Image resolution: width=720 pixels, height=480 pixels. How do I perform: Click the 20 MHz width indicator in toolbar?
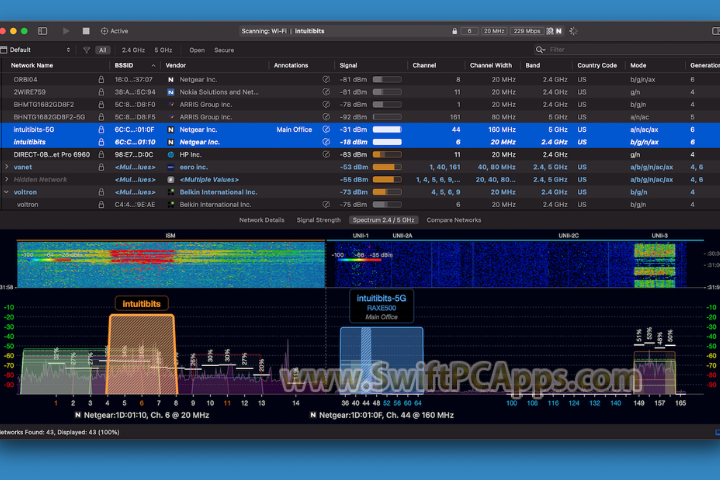(x=494, y=31)
